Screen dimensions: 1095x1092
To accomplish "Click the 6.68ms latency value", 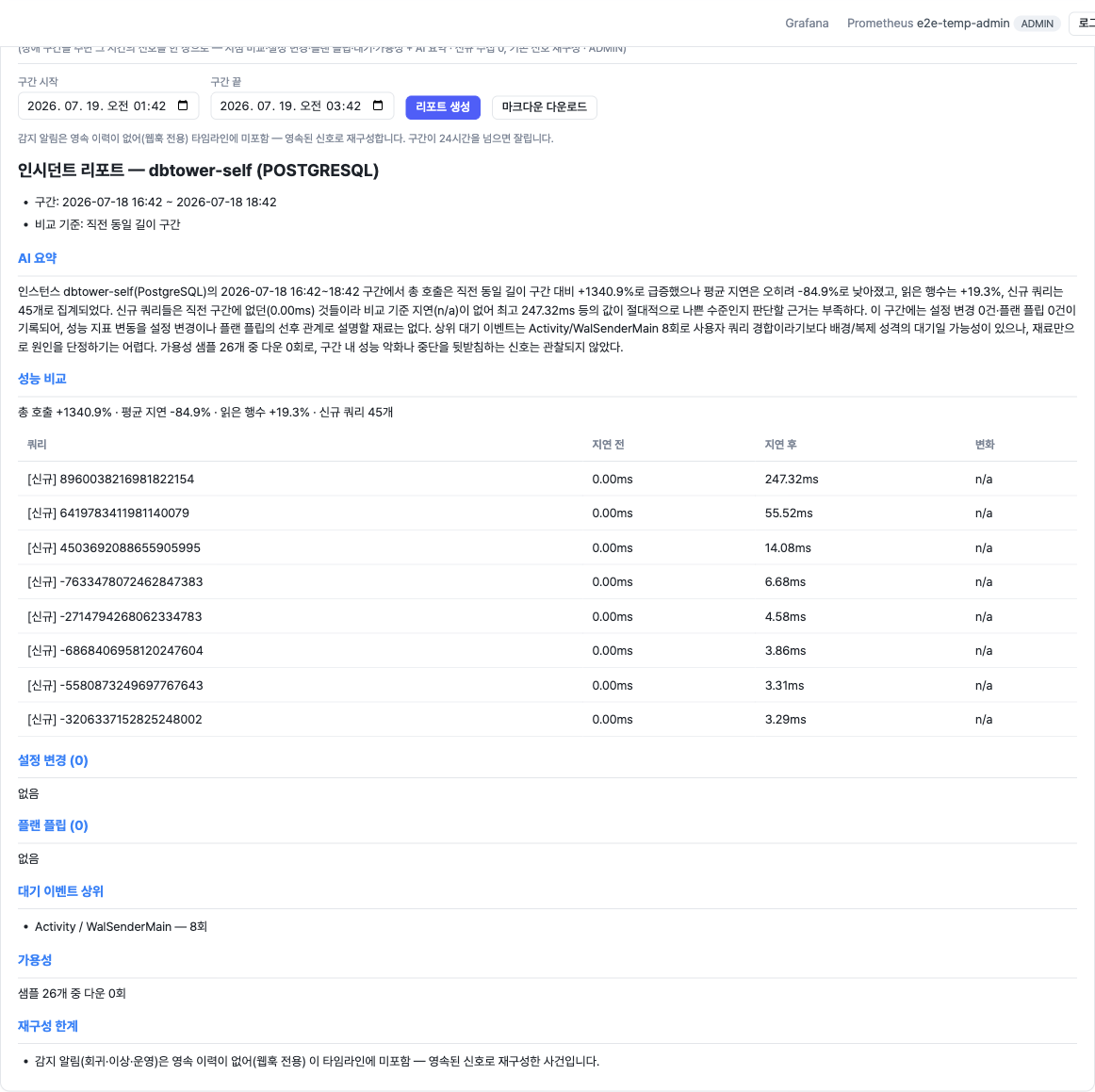I will 785,581.
